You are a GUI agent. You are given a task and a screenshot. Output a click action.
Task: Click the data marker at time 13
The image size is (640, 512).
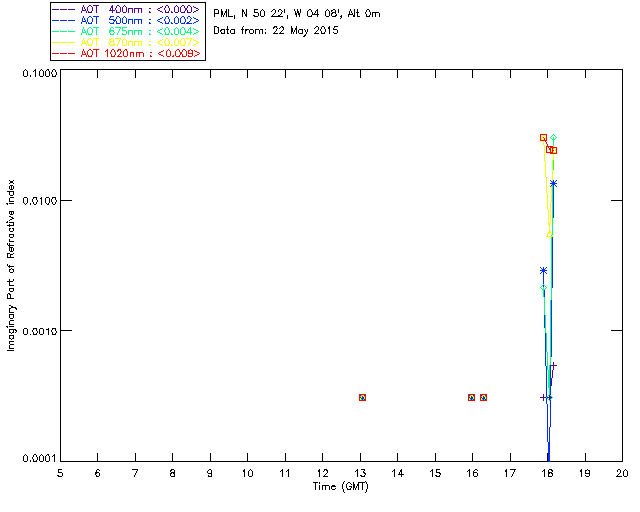coord(362,398)
